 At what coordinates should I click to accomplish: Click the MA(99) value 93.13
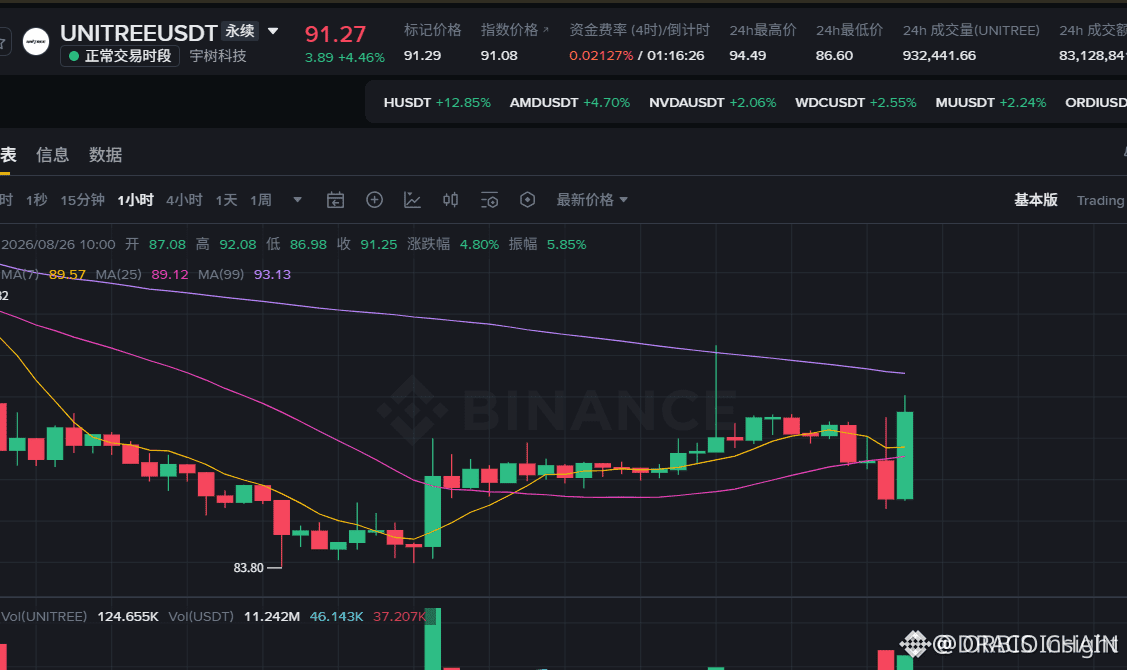point(272,275)
